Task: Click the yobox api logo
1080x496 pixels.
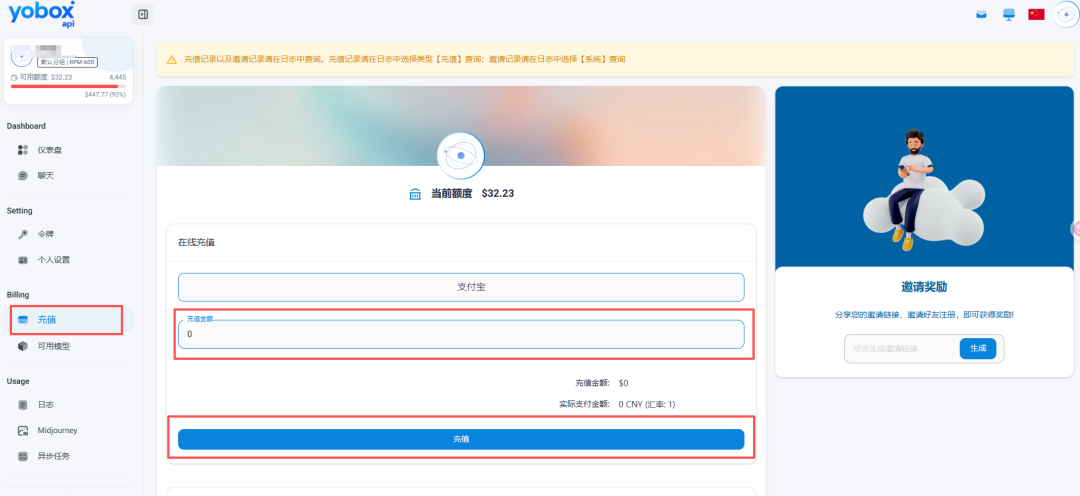Action: coord(42,14)
